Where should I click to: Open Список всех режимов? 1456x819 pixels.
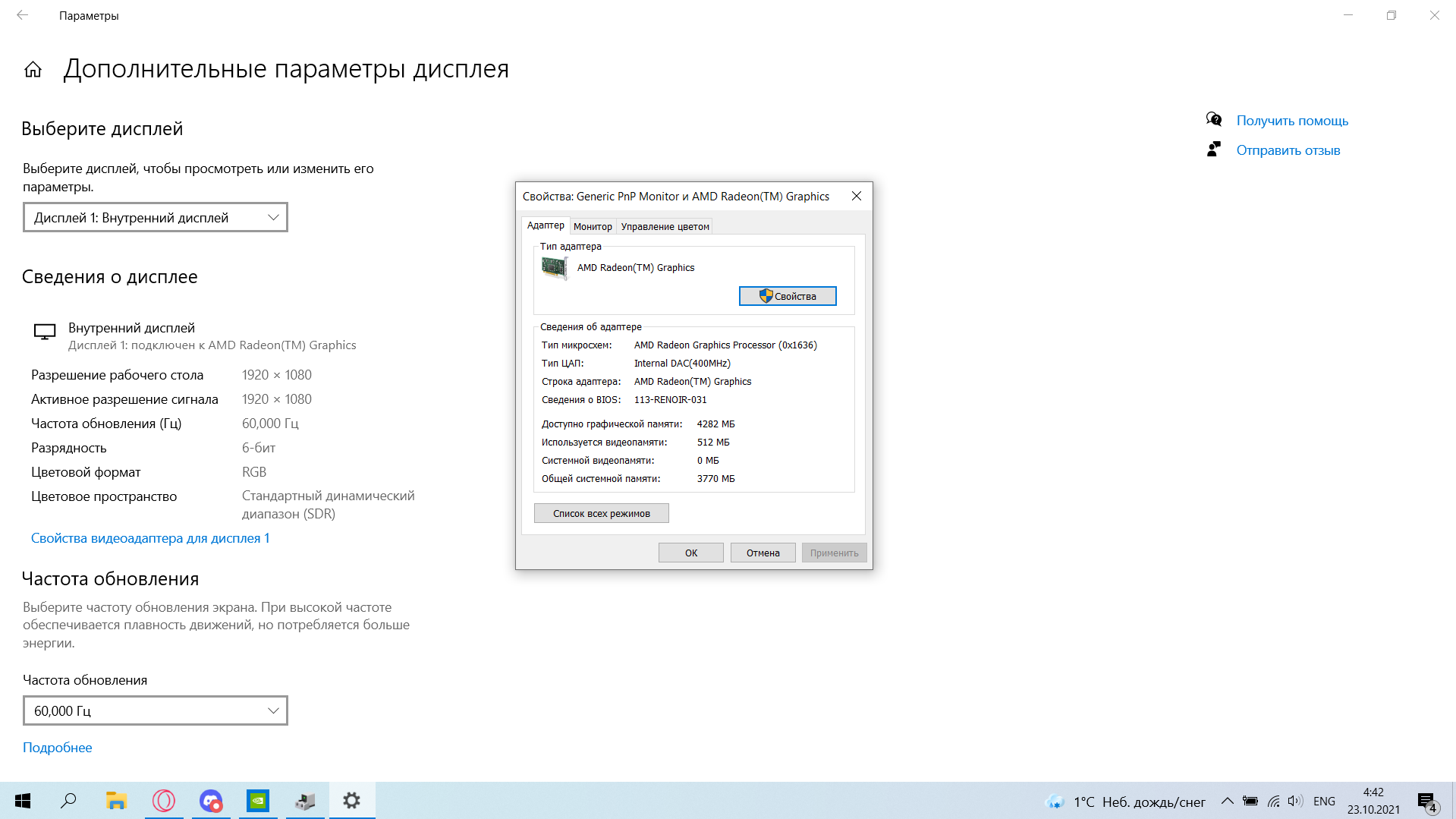click(602, 514)
